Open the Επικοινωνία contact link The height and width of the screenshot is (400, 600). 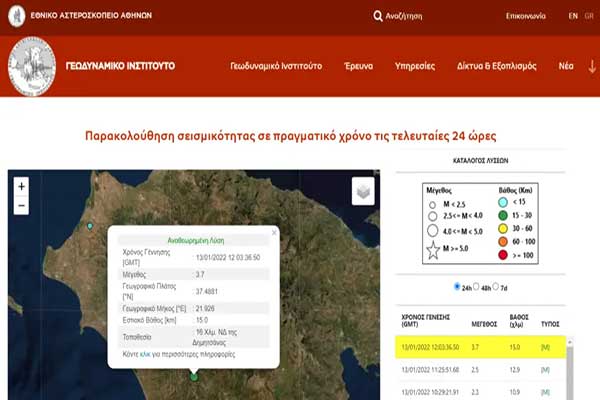pos(526,16)
